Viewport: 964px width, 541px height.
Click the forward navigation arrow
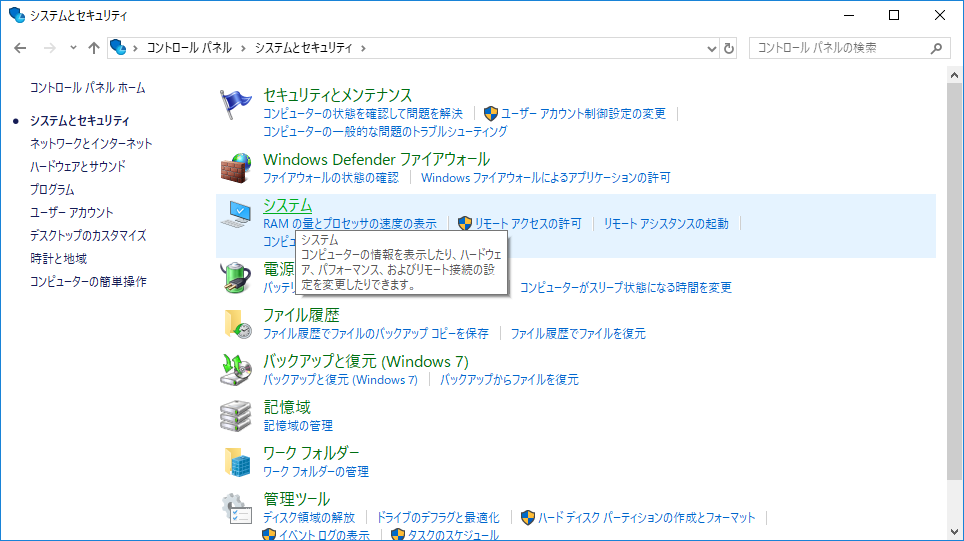tap(50, 48)
